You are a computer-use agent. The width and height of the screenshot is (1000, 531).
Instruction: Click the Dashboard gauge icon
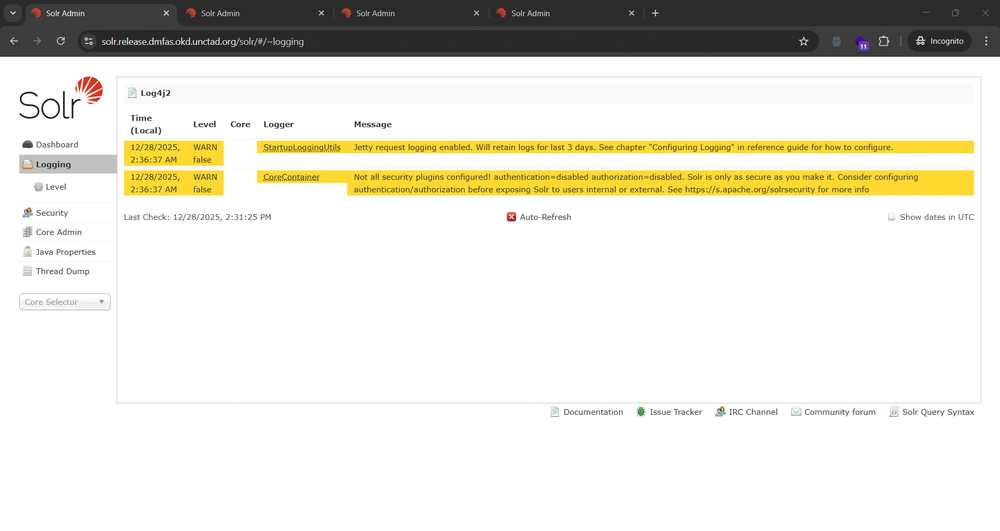27,145
